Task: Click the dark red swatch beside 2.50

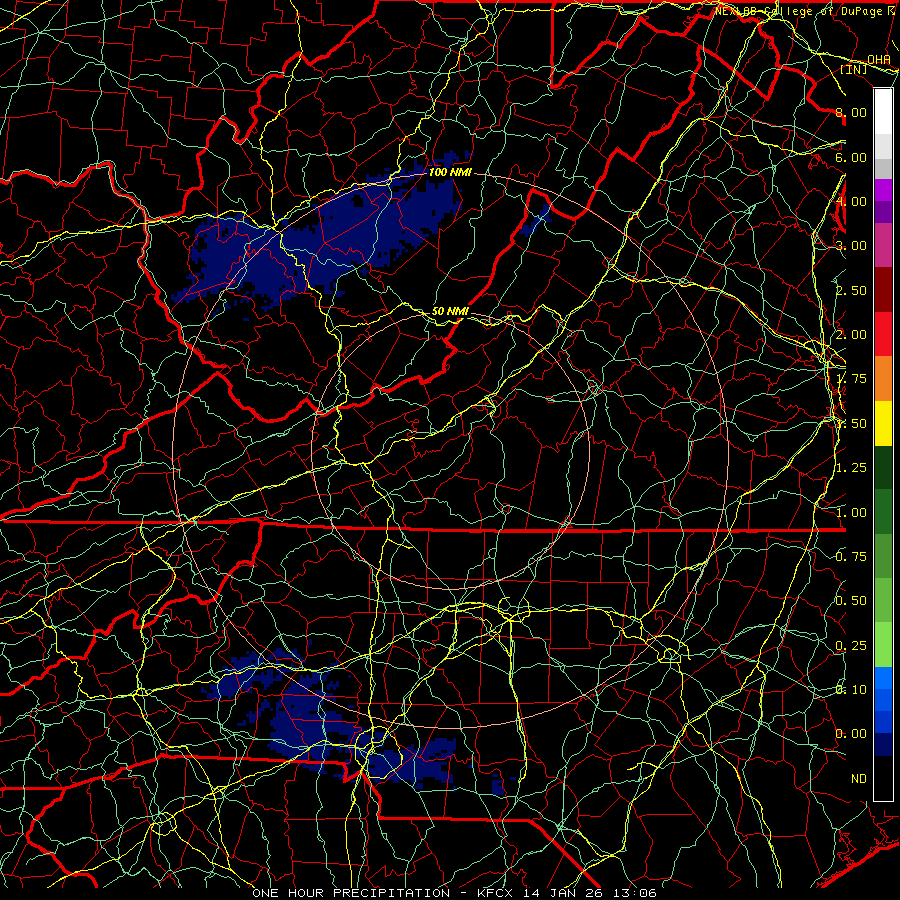Action: coord(883,290)
